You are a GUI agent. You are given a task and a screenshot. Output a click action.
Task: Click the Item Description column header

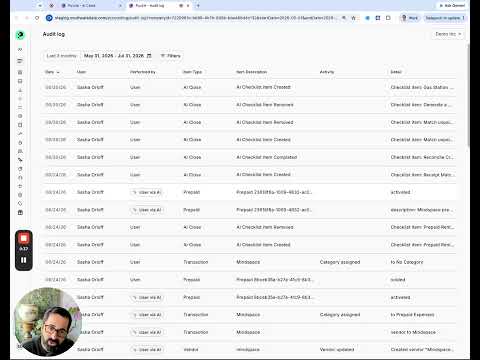pos(252,72)
